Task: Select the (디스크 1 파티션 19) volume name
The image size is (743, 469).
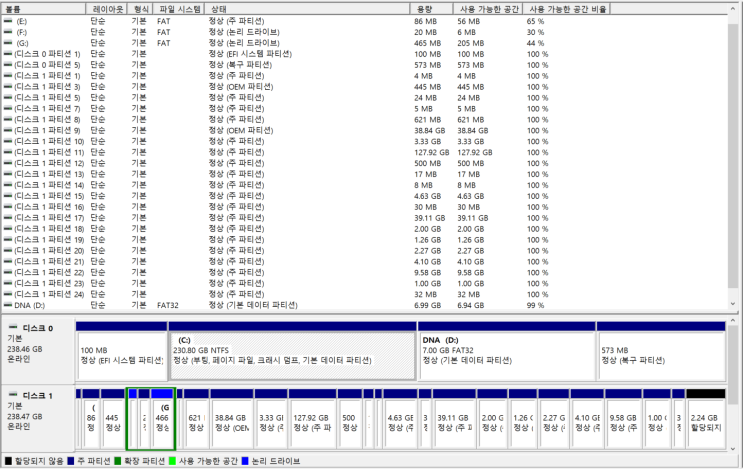Action: [49, 239]
